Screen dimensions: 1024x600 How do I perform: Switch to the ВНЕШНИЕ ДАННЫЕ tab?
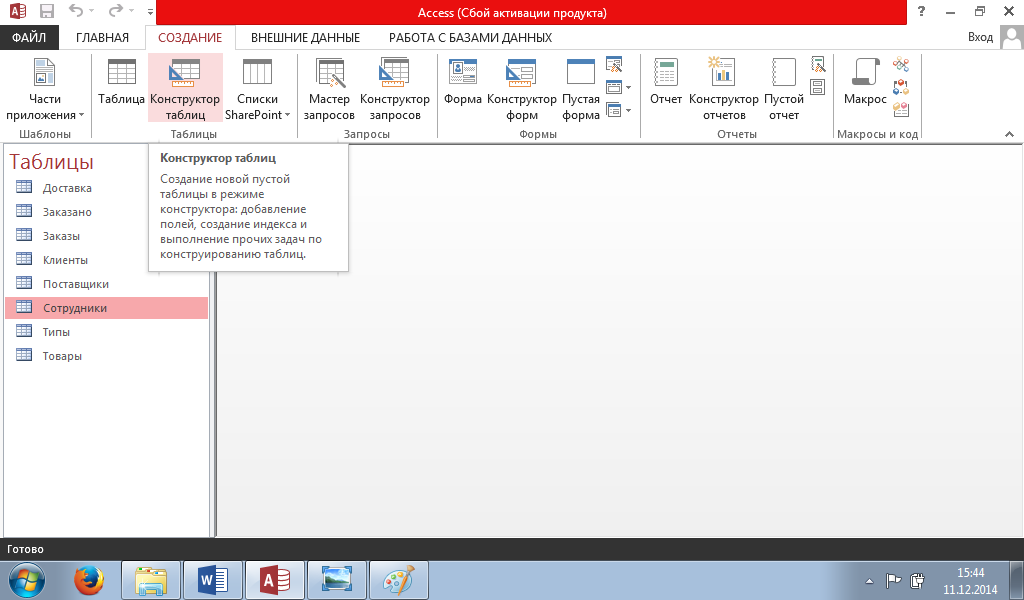[x=306, y=37]
